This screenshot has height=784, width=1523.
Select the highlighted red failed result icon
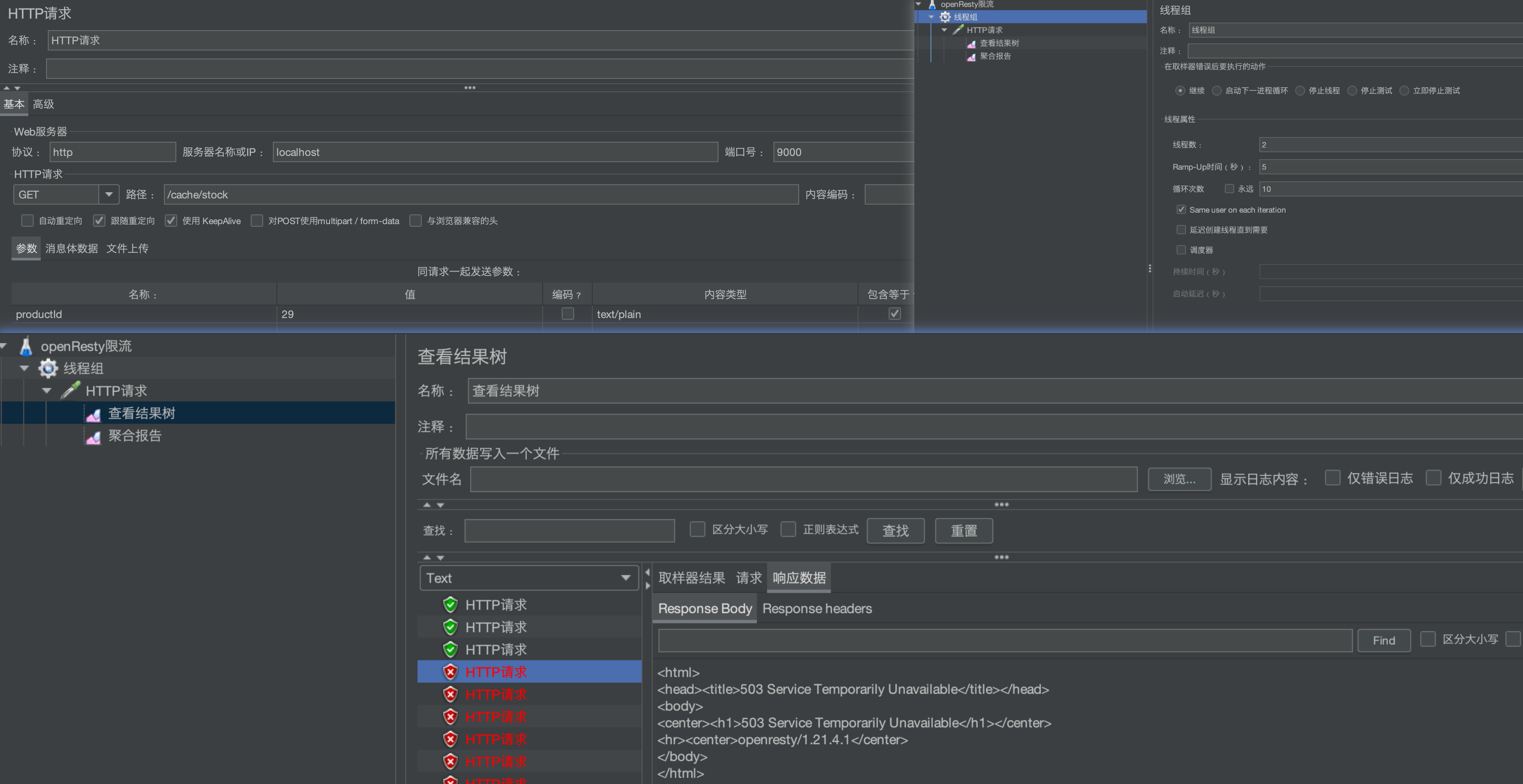tap(451, 671)
